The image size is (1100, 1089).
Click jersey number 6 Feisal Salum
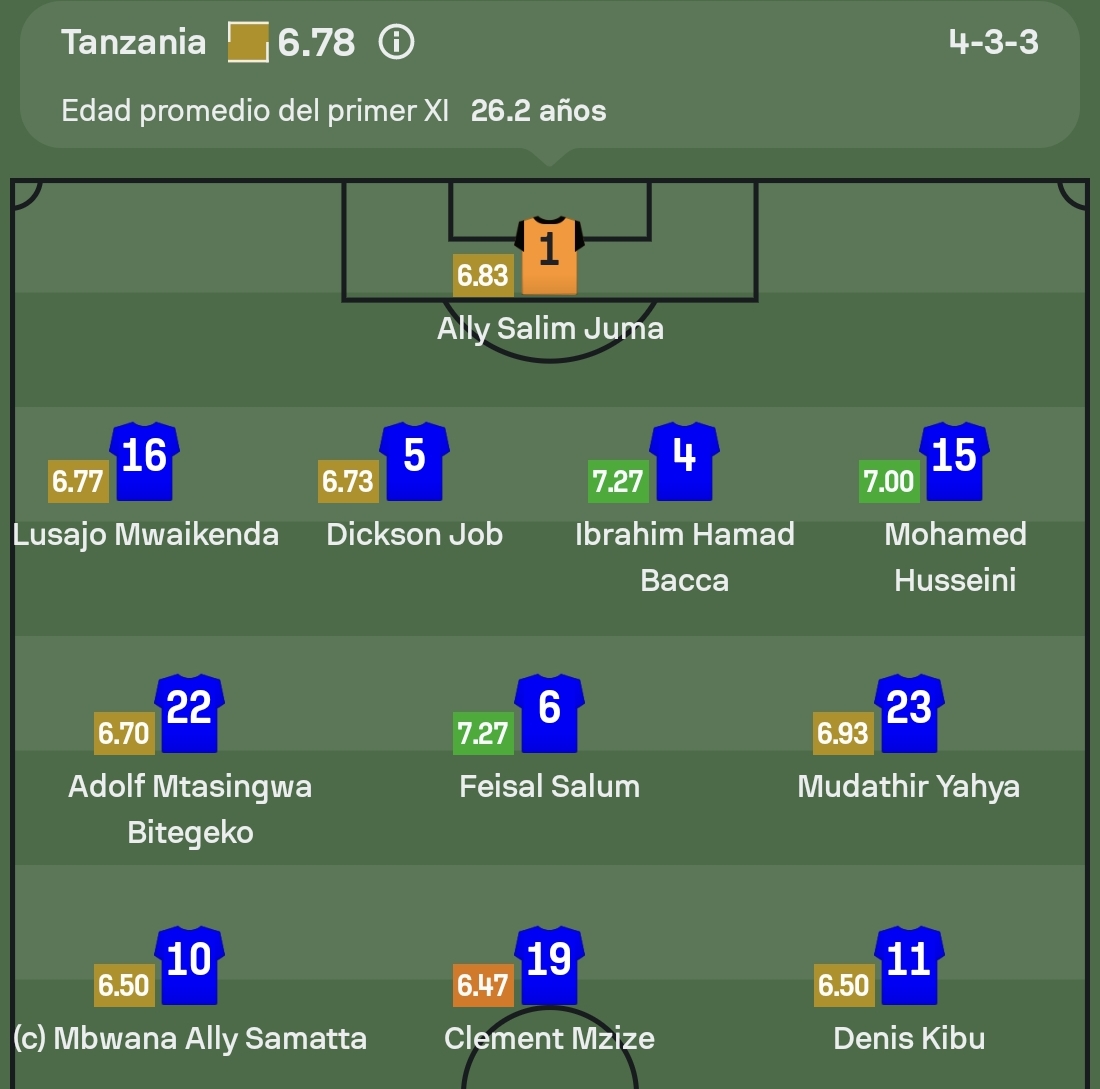[x=549, y=713]
